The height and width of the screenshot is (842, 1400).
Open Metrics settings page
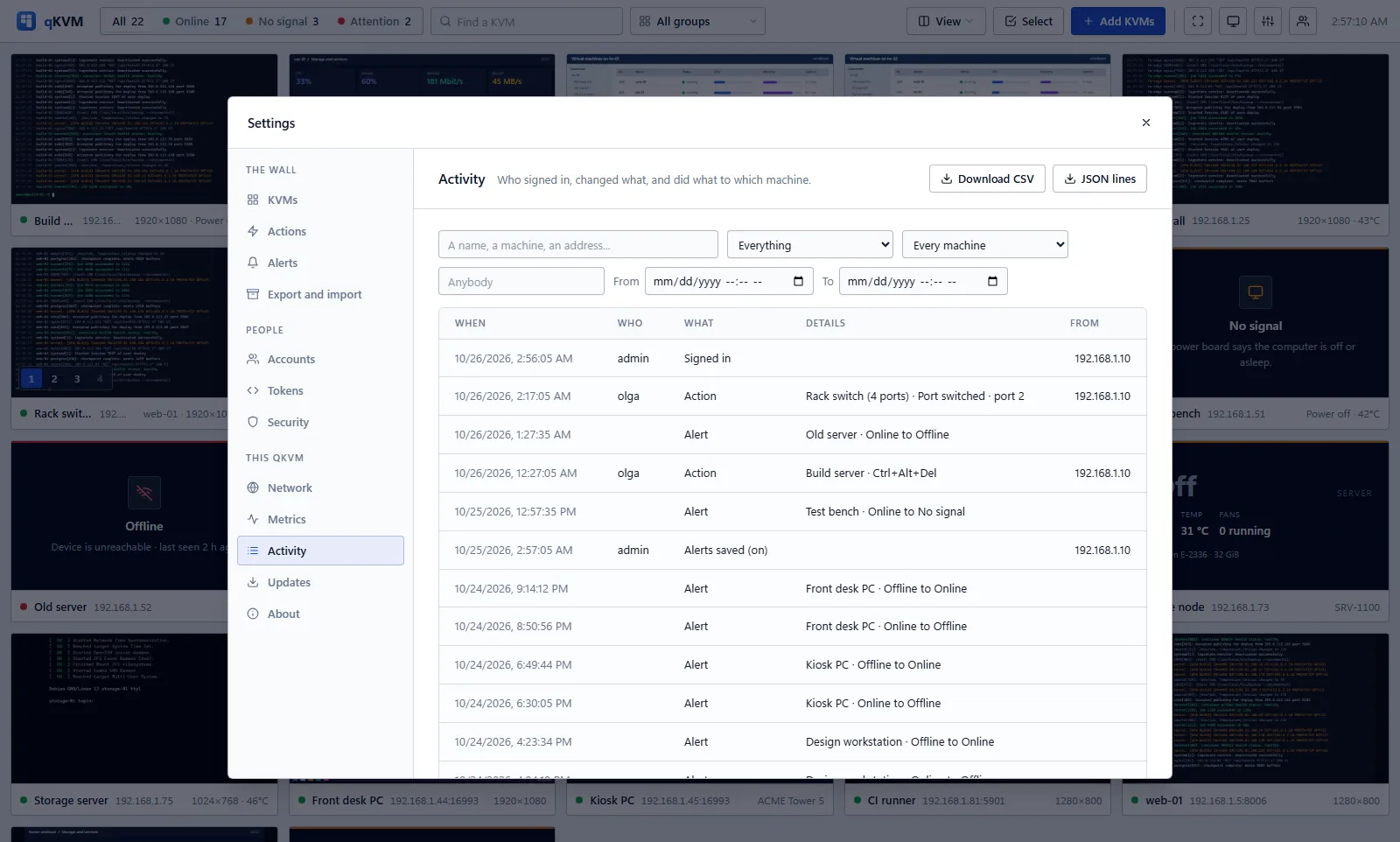point(320,519)
